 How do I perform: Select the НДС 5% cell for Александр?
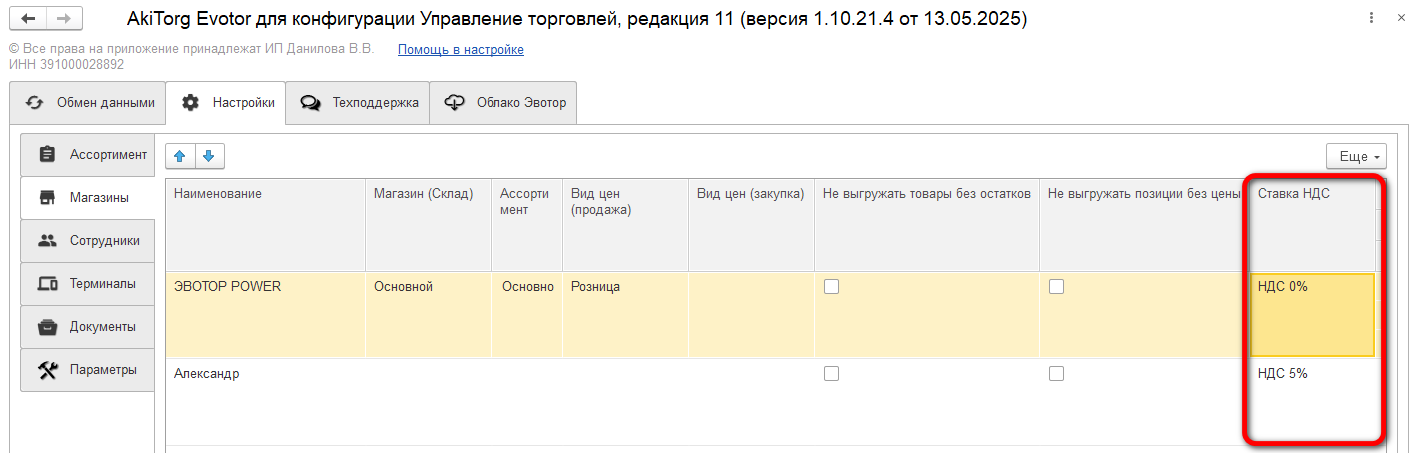[x=1312, y=401]
